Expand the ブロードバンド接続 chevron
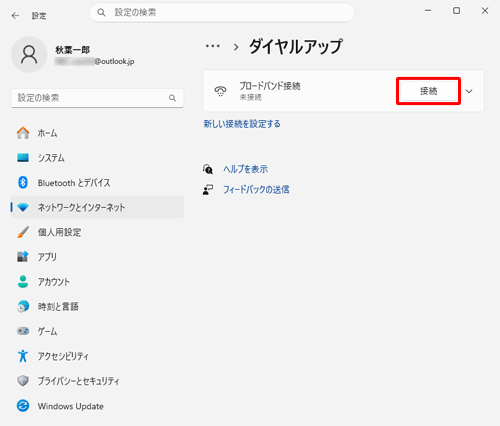 tap(469, 91)
